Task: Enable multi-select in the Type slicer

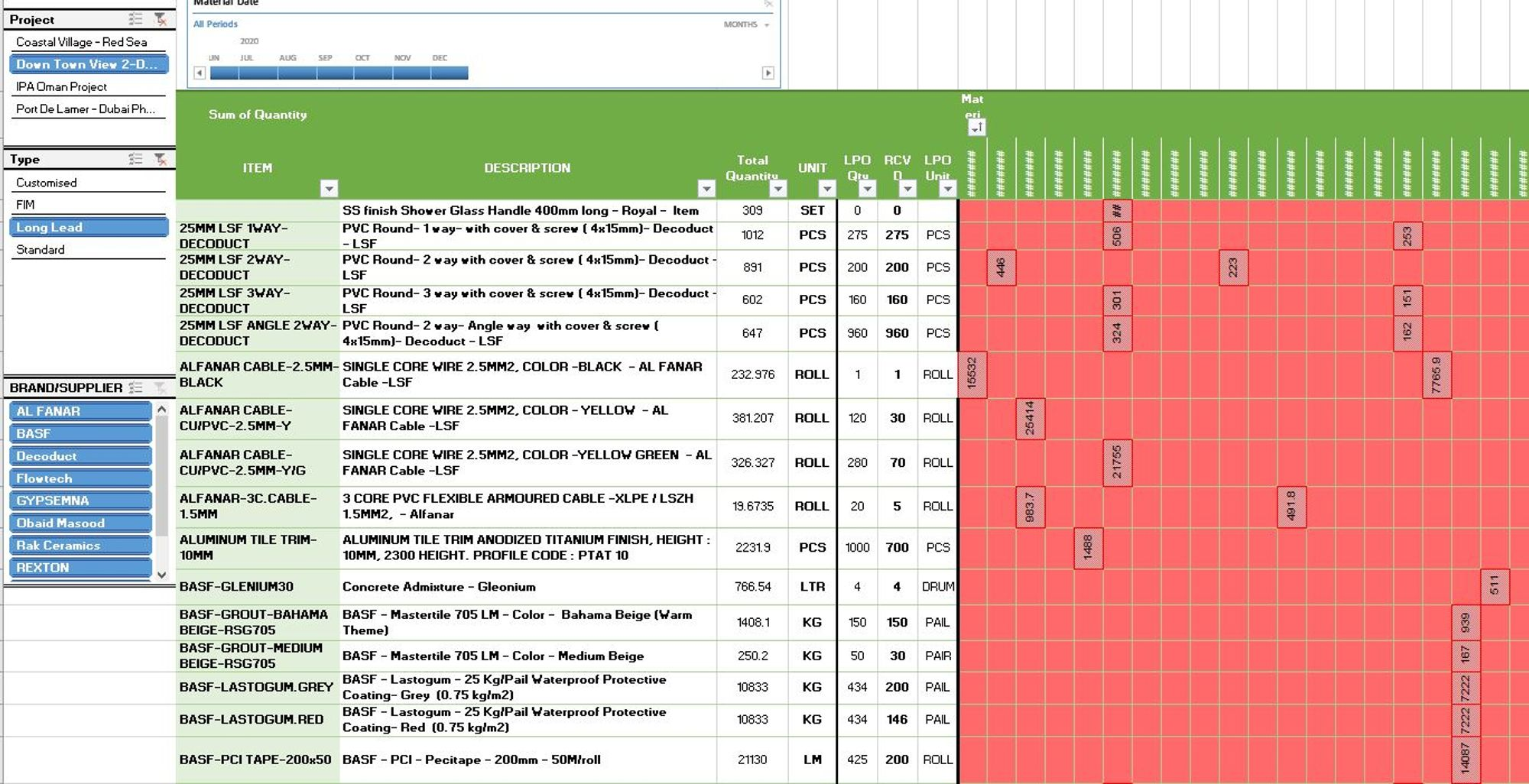Action: coord(136,159)
